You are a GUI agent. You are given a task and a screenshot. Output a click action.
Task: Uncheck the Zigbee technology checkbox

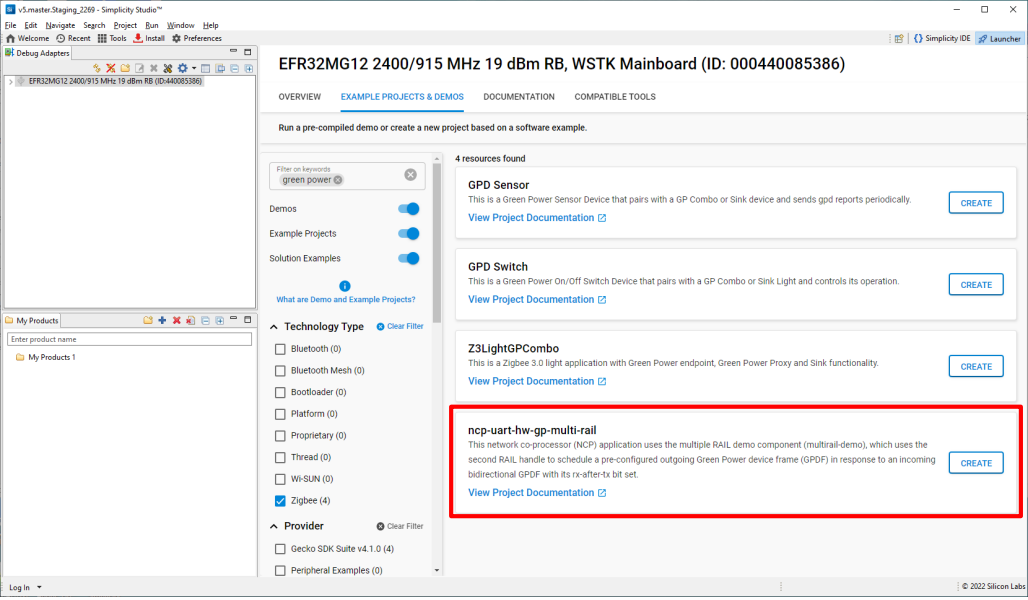pos(281,500)
